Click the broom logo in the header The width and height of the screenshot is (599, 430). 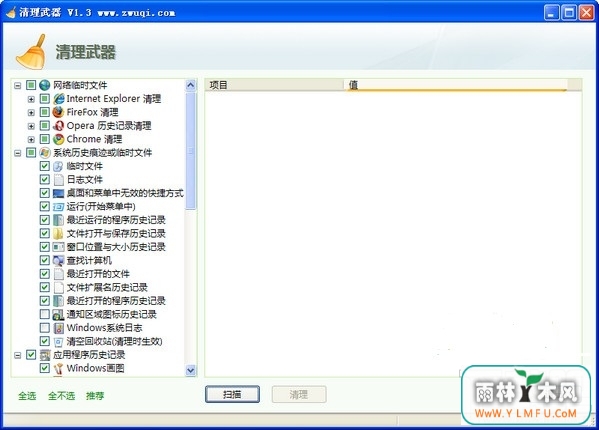[31, 52]
